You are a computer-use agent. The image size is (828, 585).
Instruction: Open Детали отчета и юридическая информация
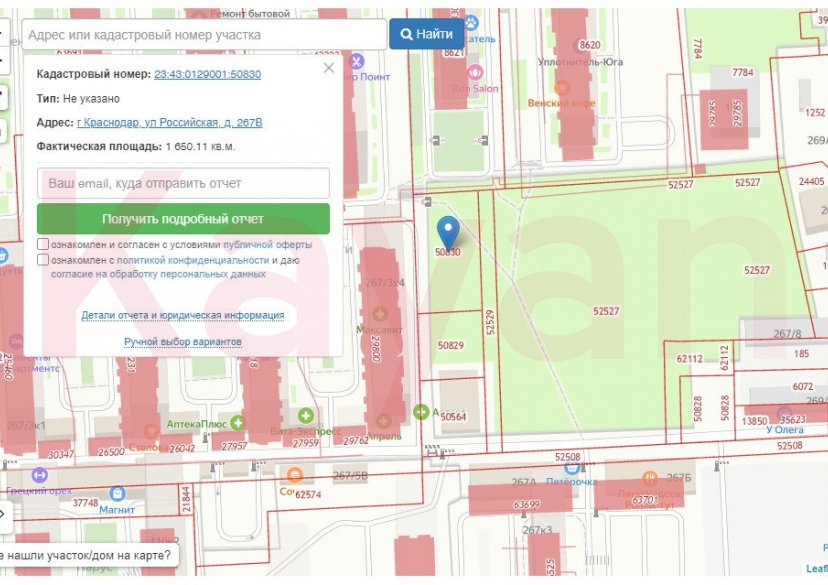coord(183,315)
